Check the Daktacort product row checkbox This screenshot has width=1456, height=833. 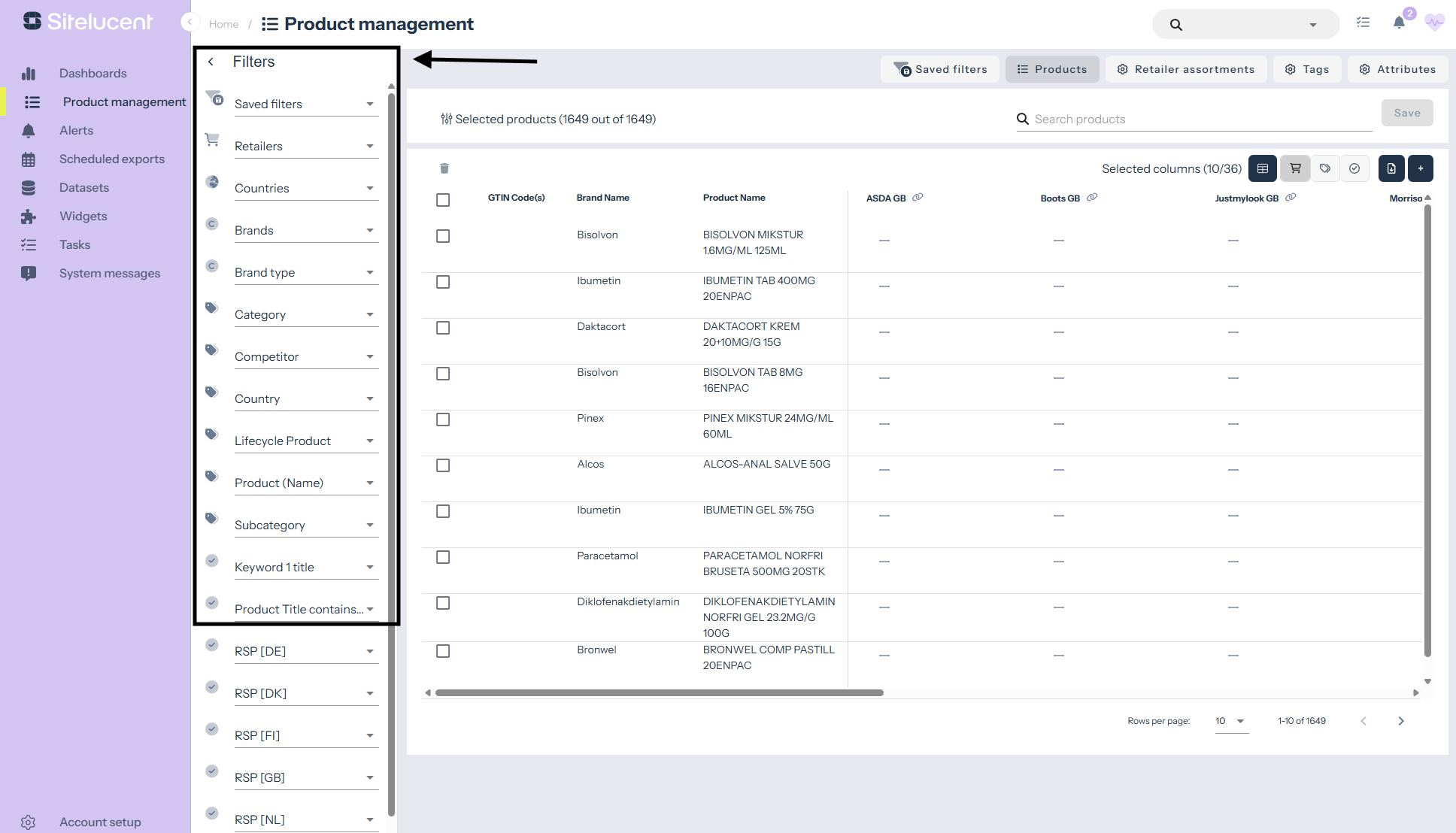443,328
